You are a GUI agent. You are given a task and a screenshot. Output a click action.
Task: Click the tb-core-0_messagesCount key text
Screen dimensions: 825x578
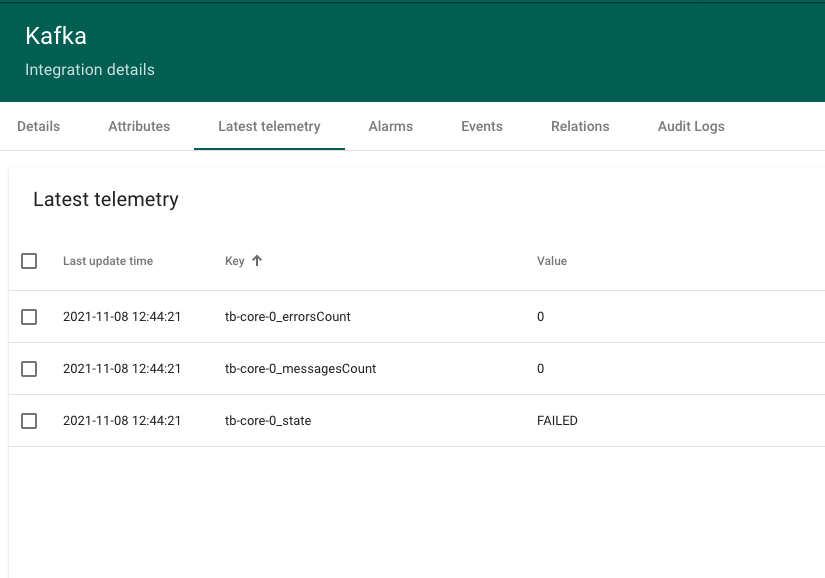300,369
